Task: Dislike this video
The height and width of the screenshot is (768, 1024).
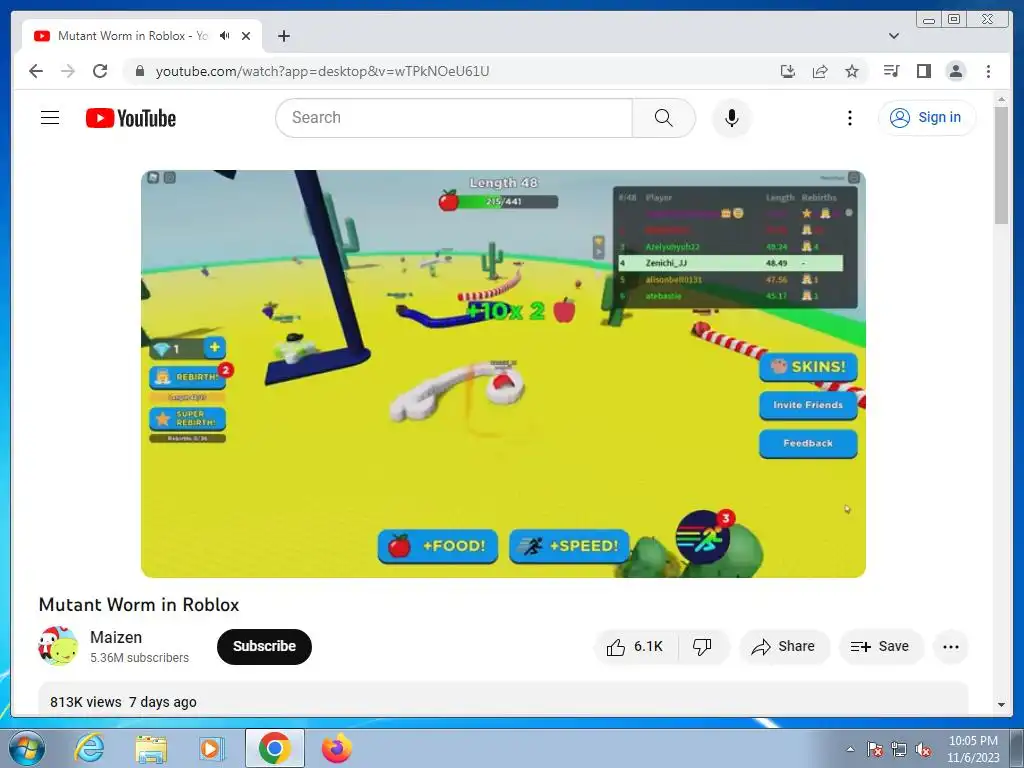Action: pos(702,647)
